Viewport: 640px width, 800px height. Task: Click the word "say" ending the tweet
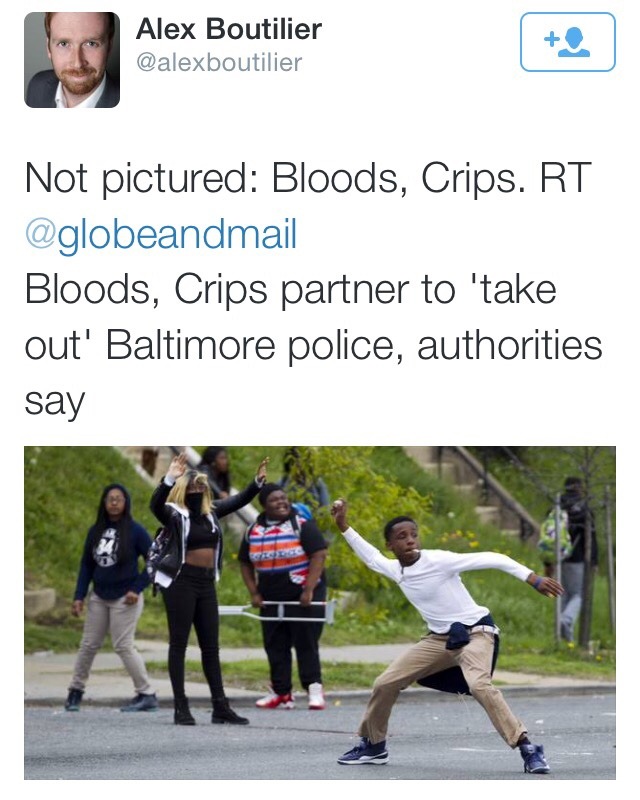[54, 404]
